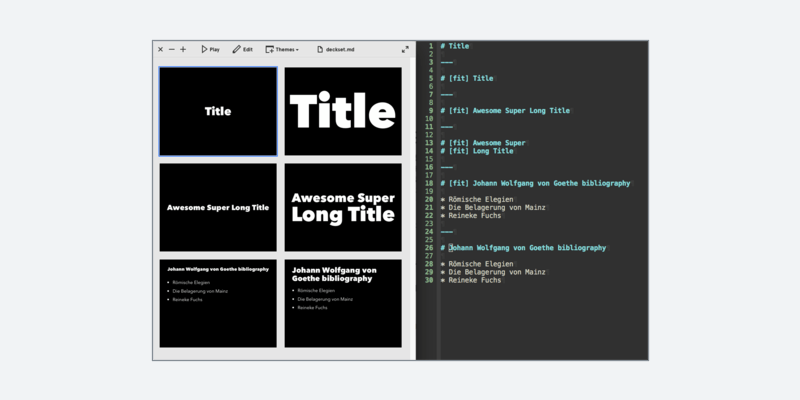Click code line 1 '# Title'

(455, 46)
